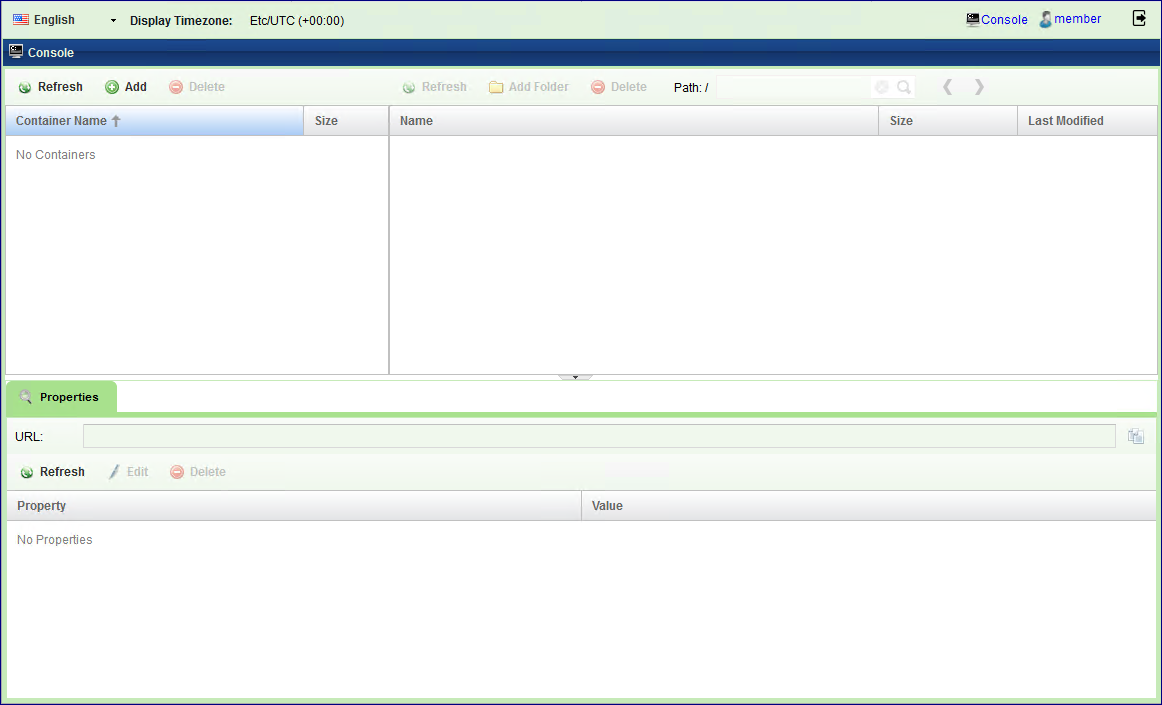This screenshot has height=705, width=1162.
Task: Open the English language dropdown
Action: click(64, 20)
